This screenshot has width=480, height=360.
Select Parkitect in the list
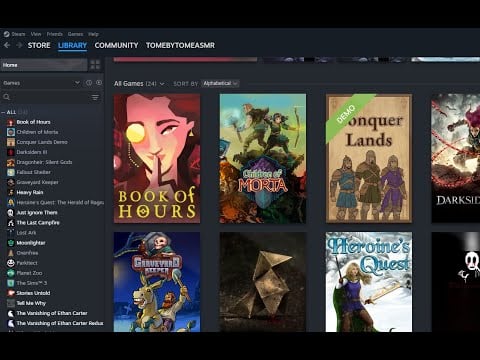coord(27,263)
